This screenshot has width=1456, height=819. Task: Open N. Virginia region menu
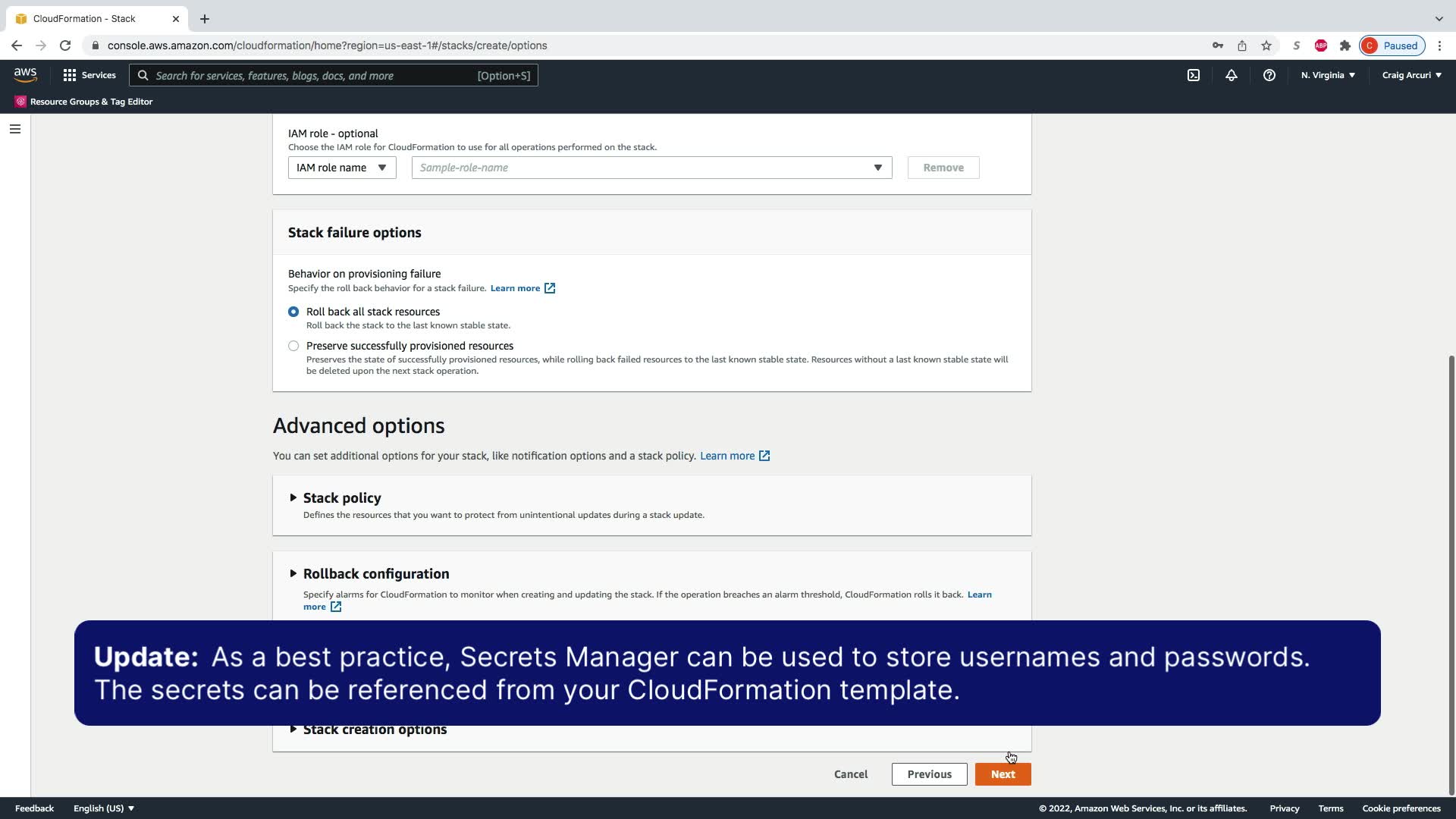1327,75
